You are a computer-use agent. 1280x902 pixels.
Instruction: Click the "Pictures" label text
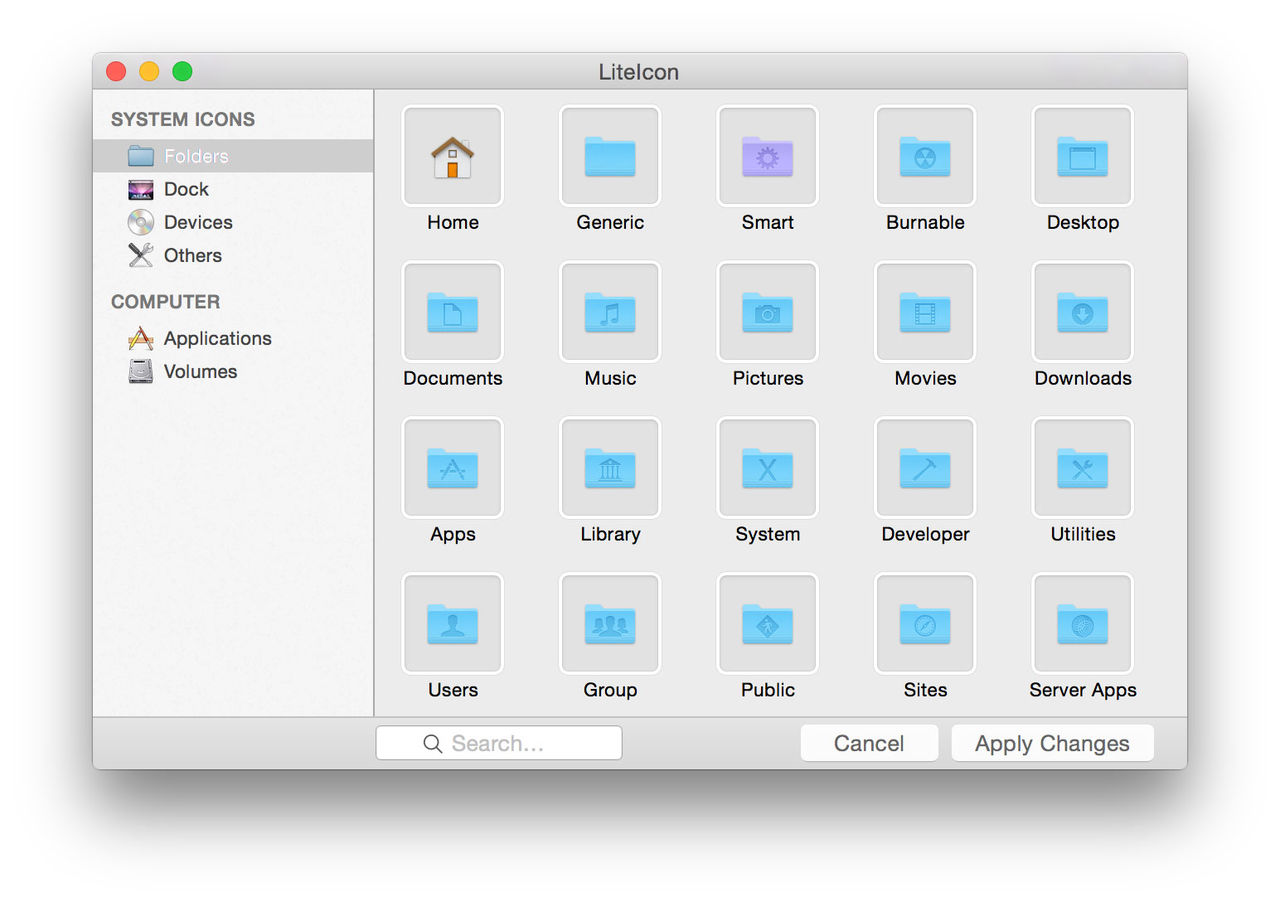pos(768,378)
